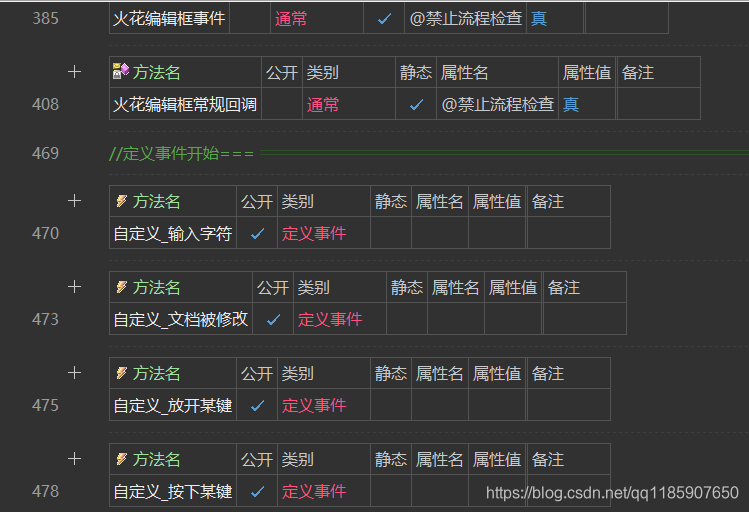The image size is (749, 512).
Task: Click event icon above 自定义_输入字符
Action: pos(121,201)
